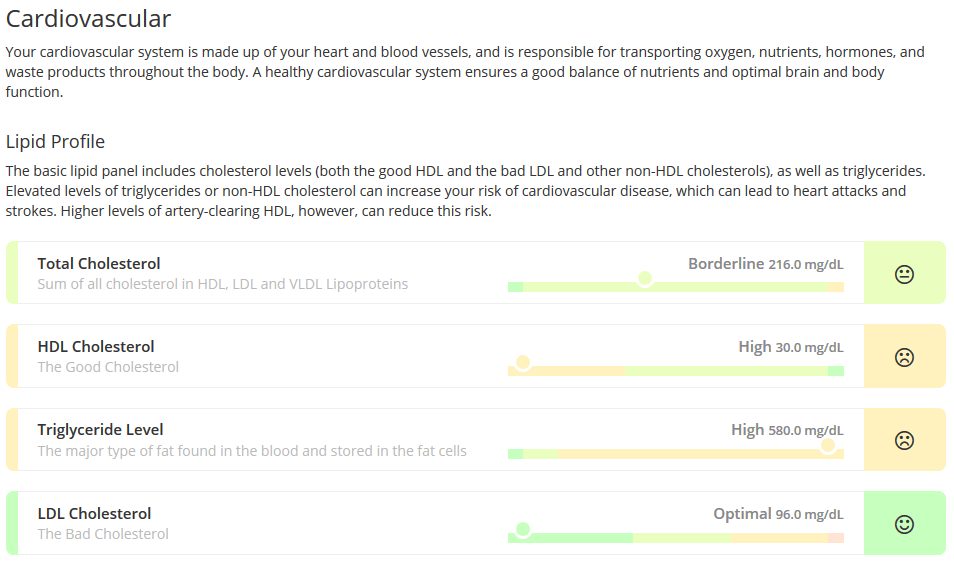Click the dark green end of HDL range bar

pos(835,371)
